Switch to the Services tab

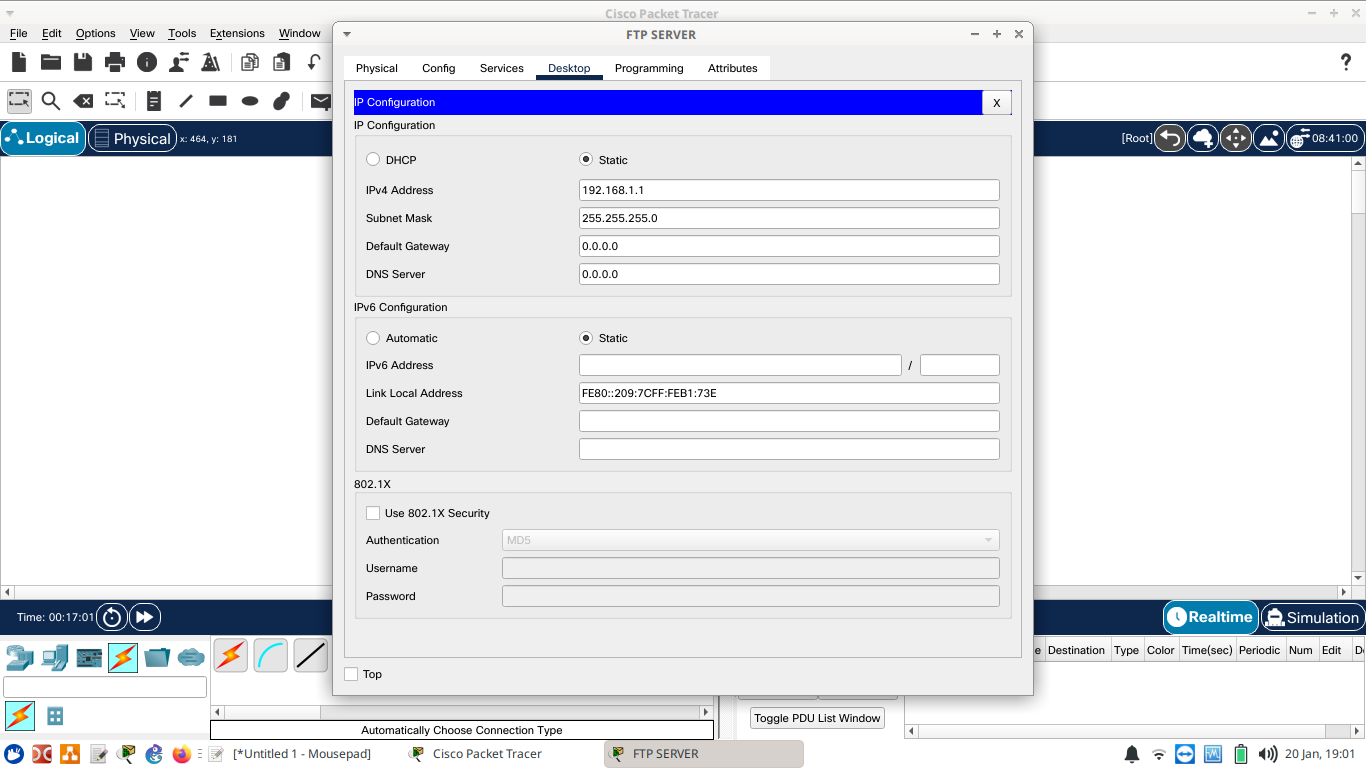502,68
